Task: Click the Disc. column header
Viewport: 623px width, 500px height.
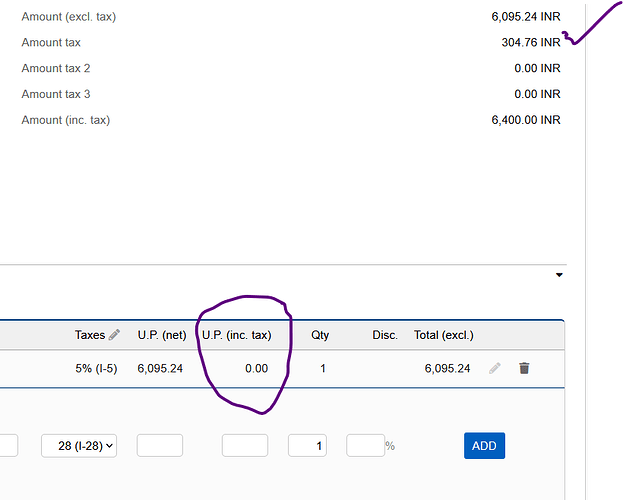Action: pos(385,335)
